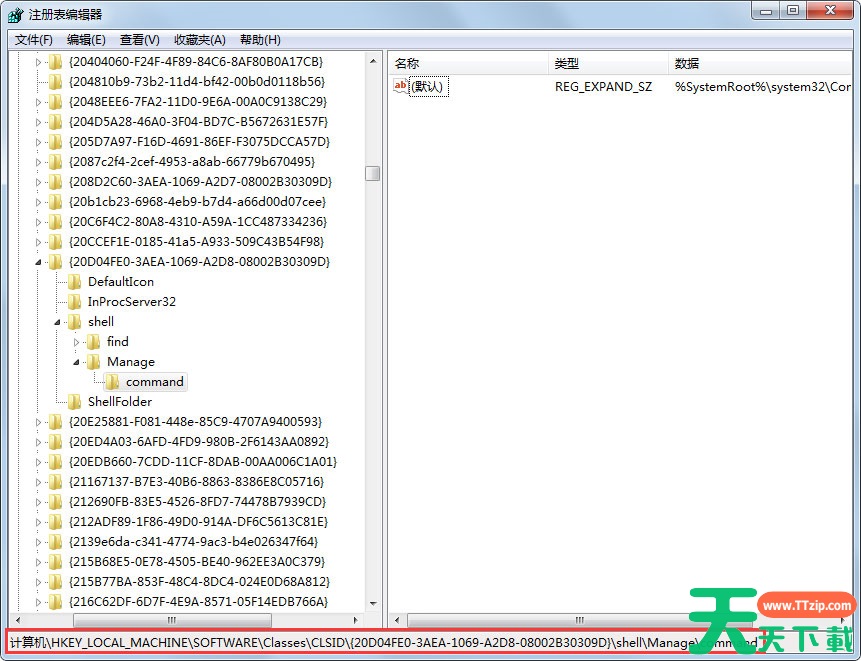Screen dimensions: 861x661
Task: Click values pane scroll left arrow
Action: pos(397,620)
